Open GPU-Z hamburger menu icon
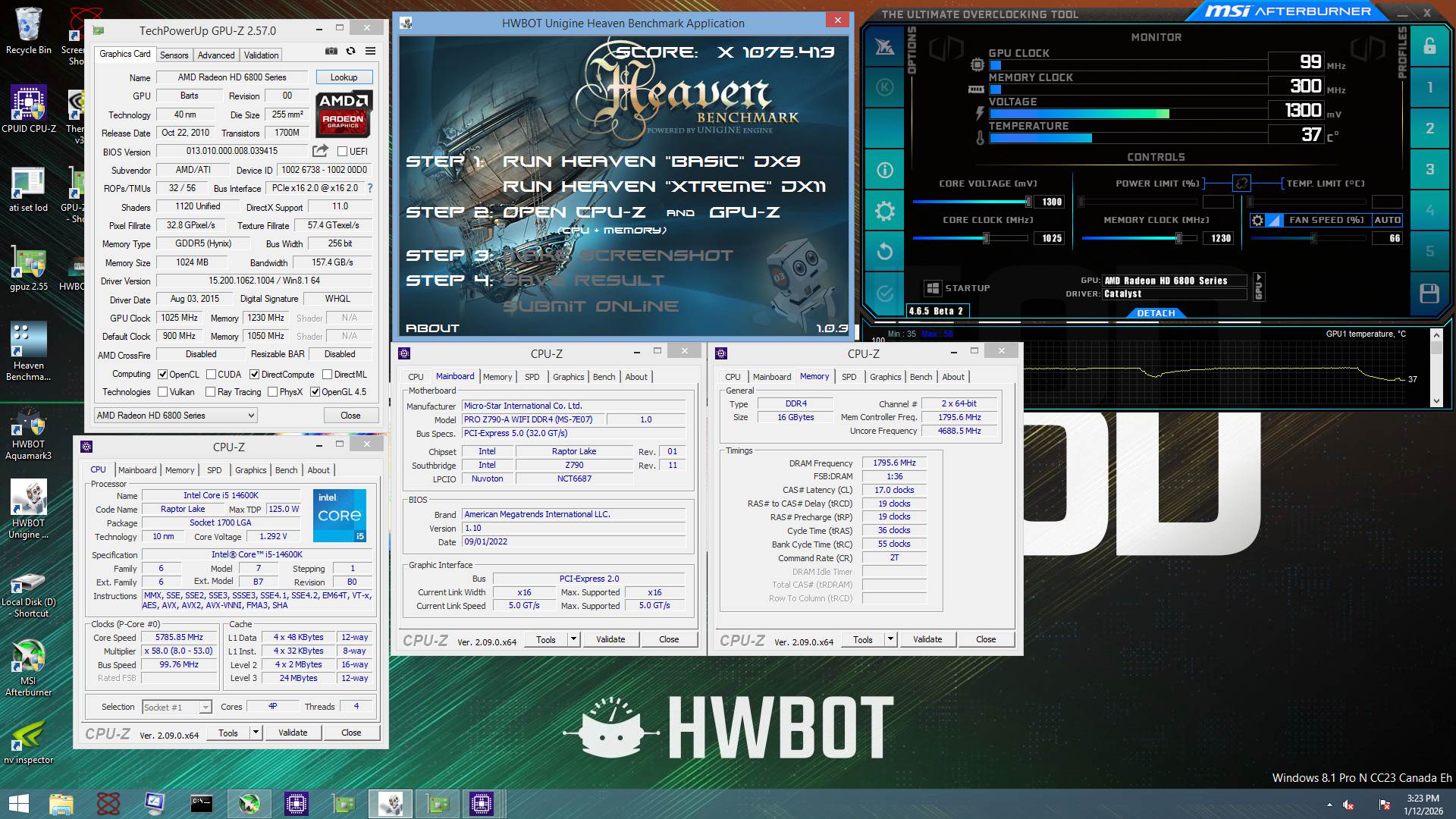 [370, 51]
